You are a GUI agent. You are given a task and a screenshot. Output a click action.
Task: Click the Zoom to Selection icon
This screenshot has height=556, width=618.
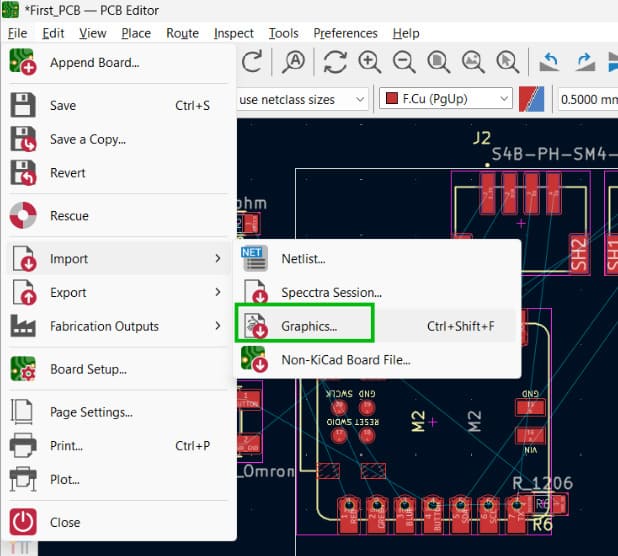click(x=508, y=62)
